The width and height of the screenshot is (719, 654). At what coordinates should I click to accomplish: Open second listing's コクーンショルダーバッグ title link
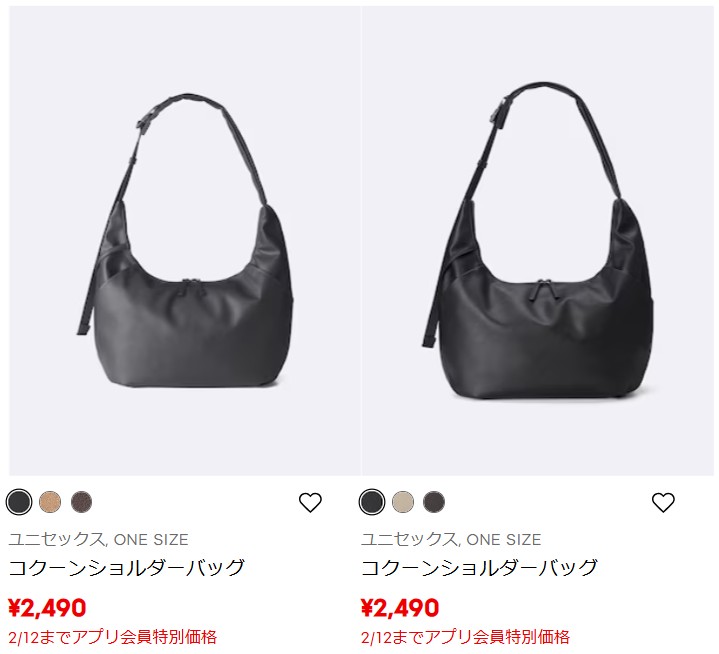[479, 568]
